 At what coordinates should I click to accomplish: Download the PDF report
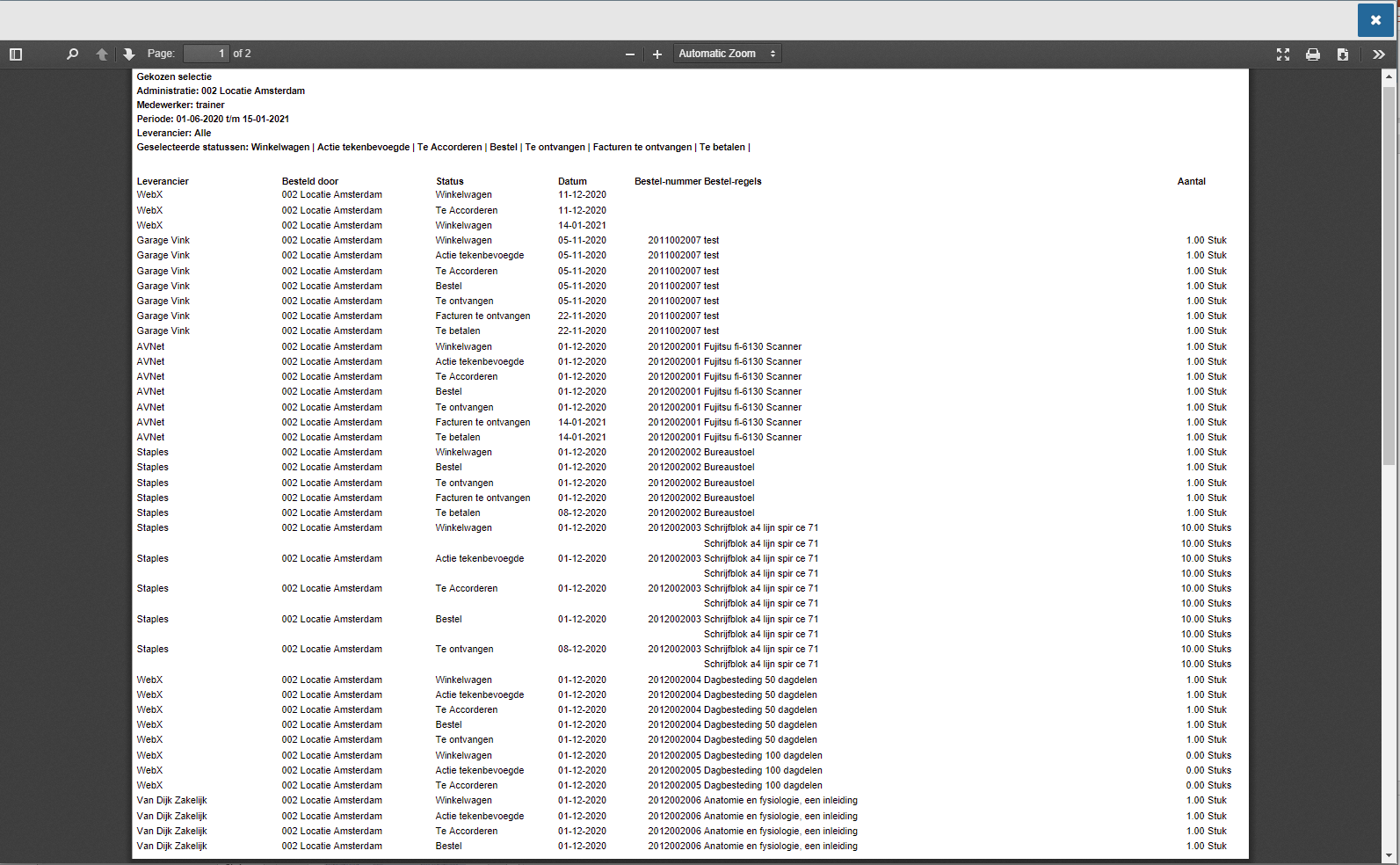(x=1343, y=55)
